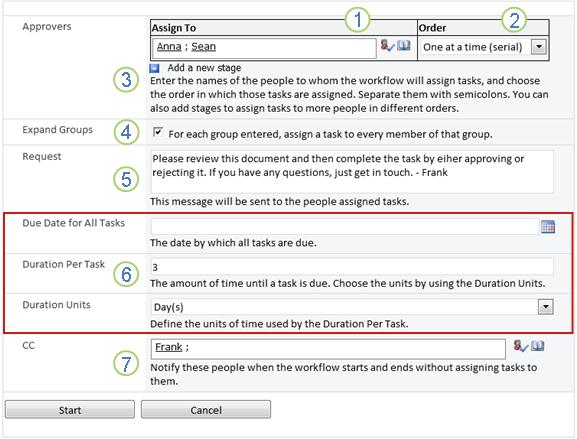Screen dimensions: 577x439
Task: Click the Add a new stage icon
Action: click(155, 68)
